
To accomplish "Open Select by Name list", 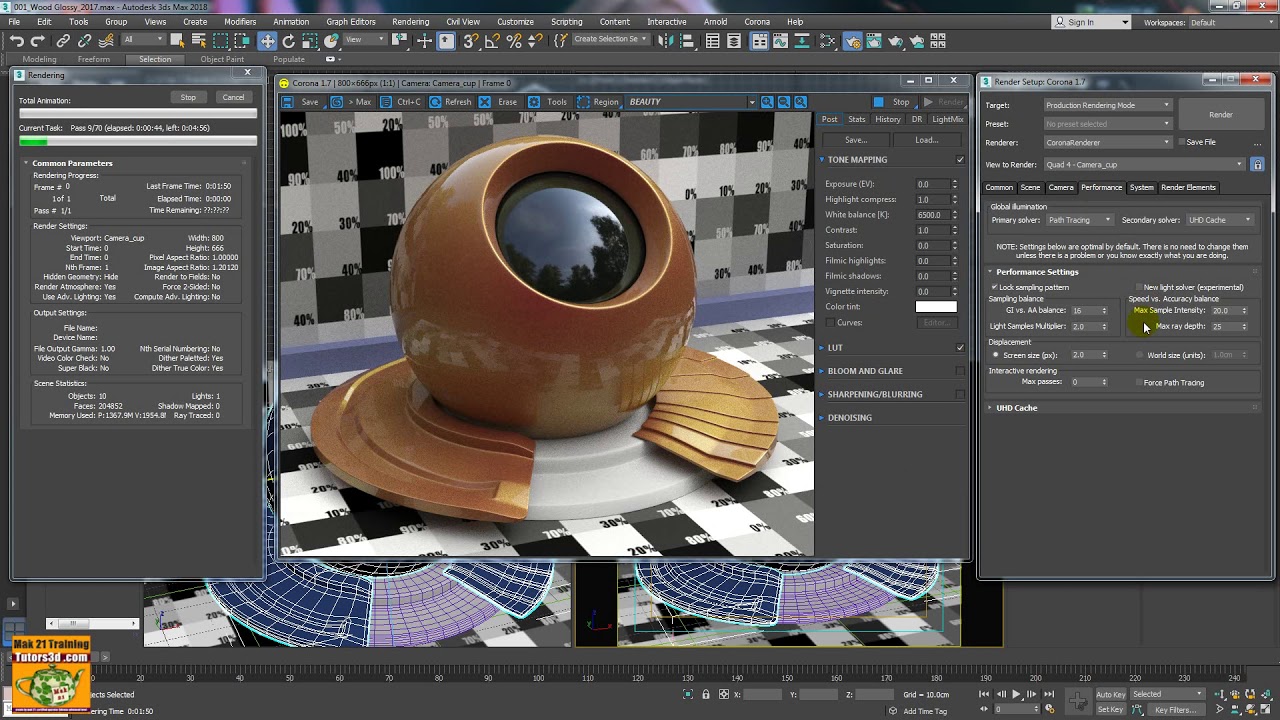I will point(199,41).
